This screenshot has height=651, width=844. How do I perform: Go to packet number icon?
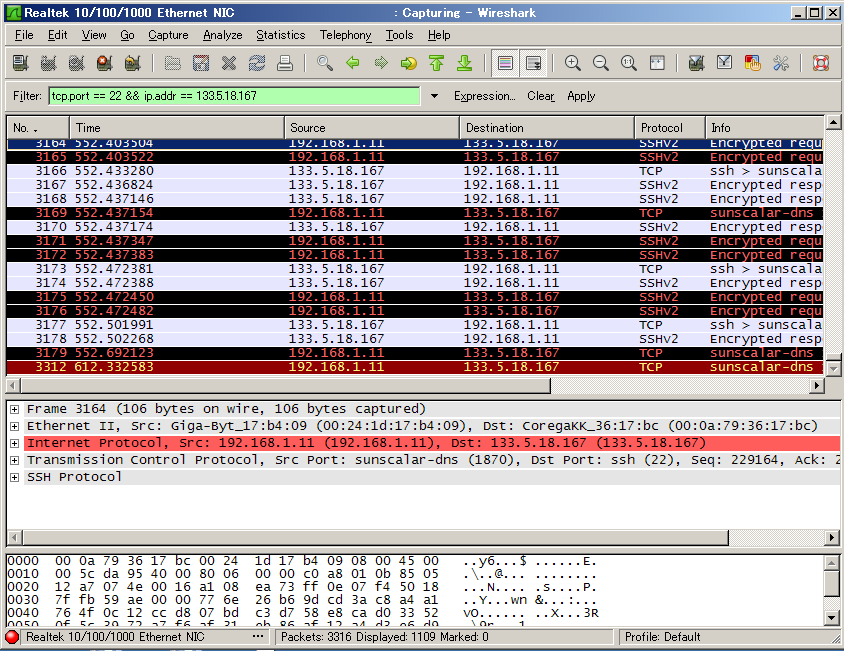pos(409,63)
